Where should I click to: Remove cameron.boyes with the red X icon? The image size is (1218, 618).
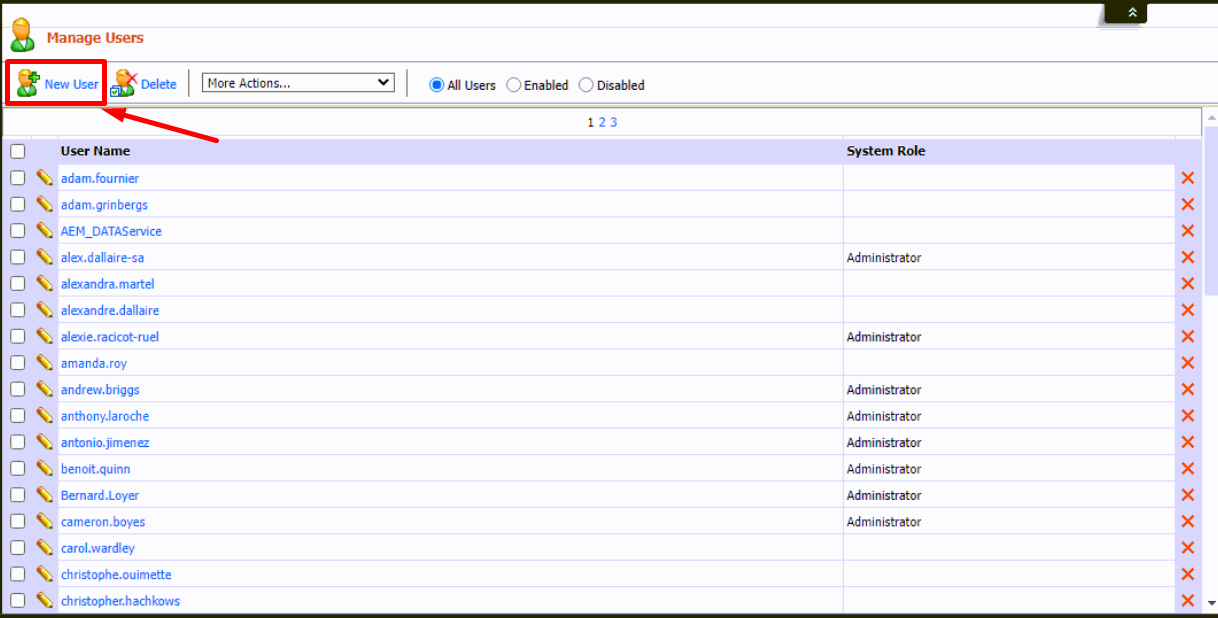(x=1188, y=522)
